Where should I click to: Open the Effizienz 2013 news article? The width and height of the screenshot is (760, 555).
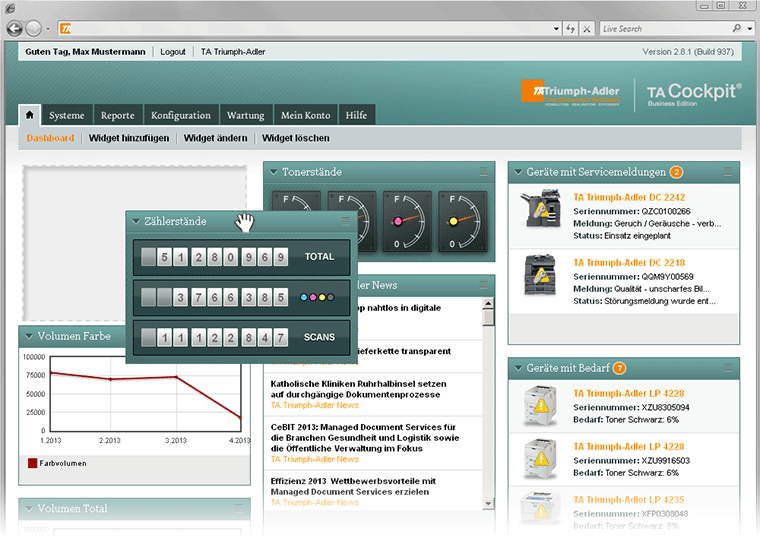[353, 486]
